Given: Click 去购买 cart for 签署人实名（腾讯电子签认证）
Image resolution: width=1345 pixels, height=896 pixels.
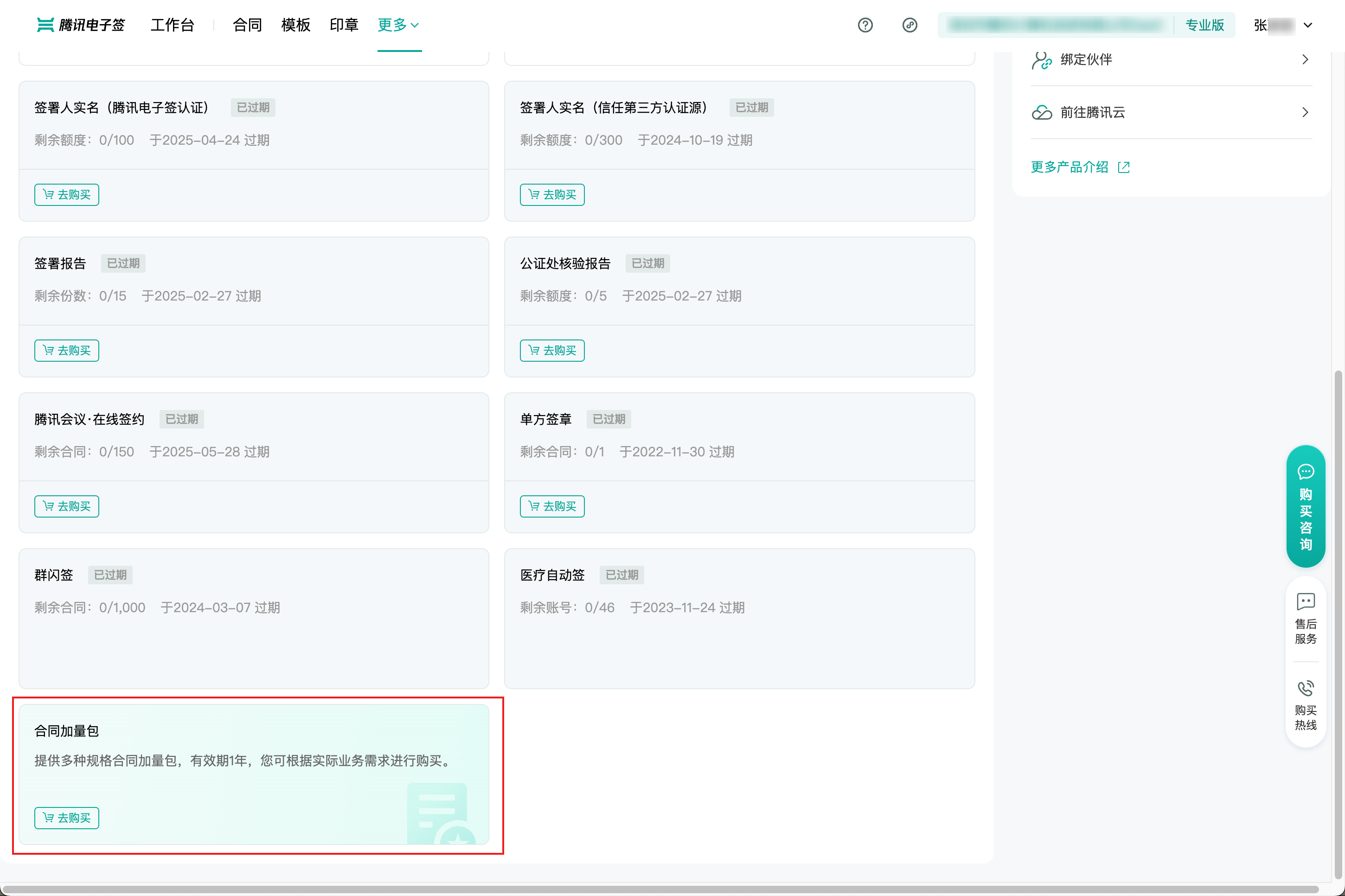Looking at the screenshot, I should (x=66, y=194).
